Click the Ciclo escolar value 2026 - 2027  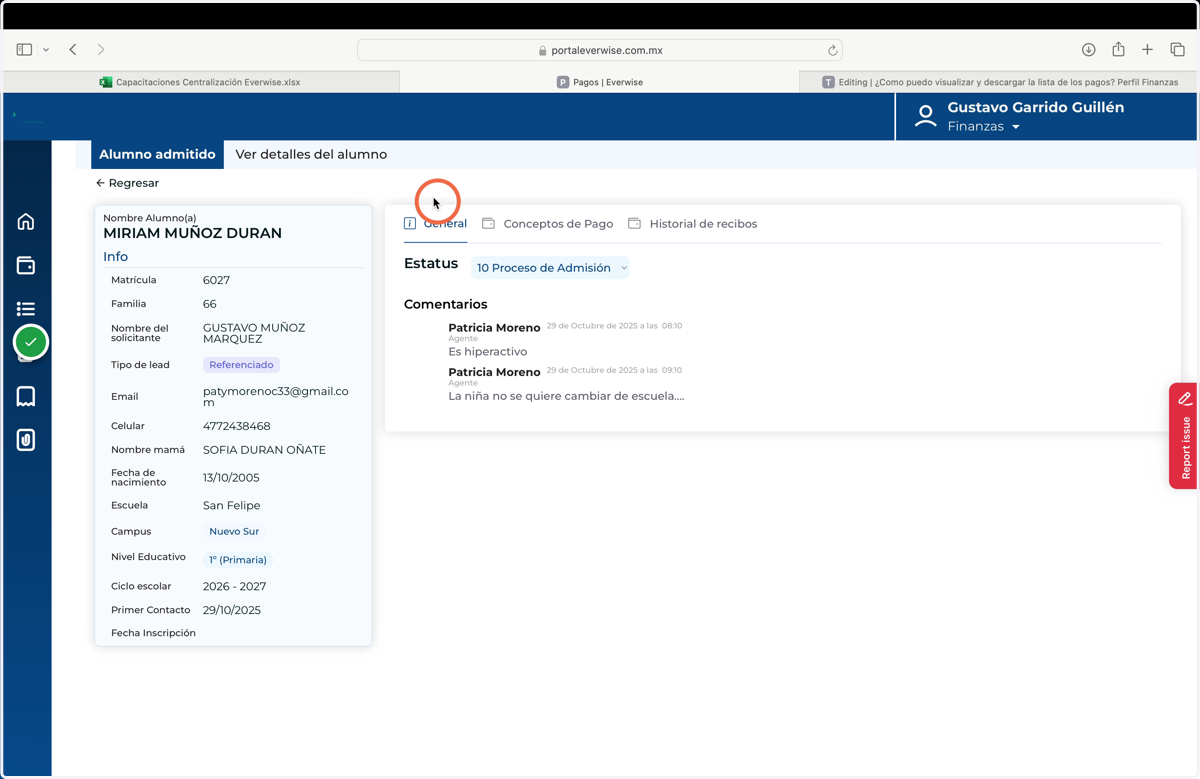pyautogui.click(x=234, y=586)
